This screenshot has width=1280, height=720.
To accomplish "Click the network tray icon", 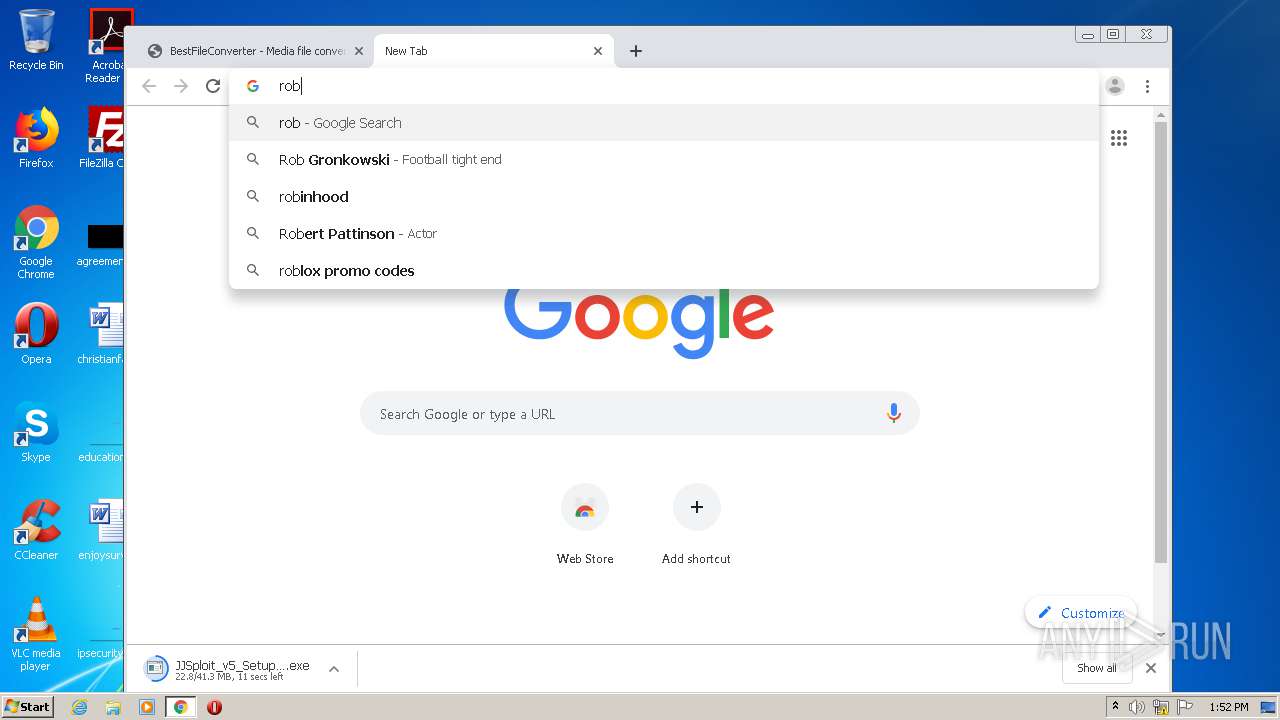I will tap(1161, 707).
